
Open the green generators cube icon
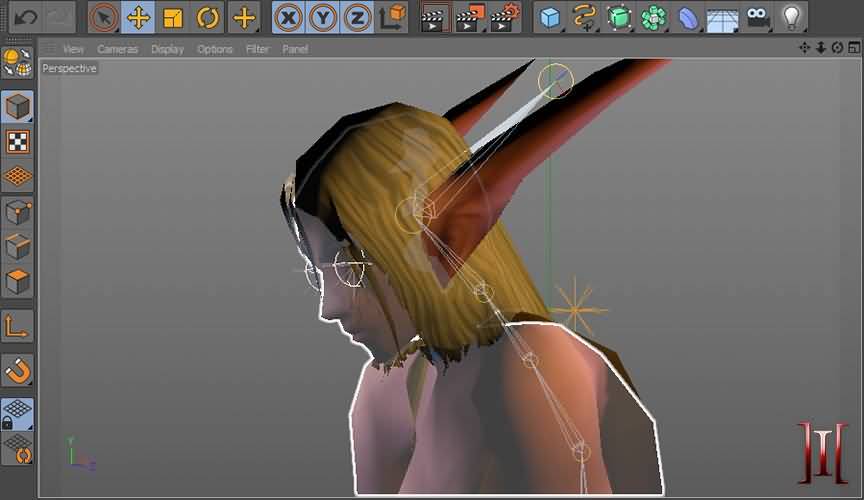(619, 18)
